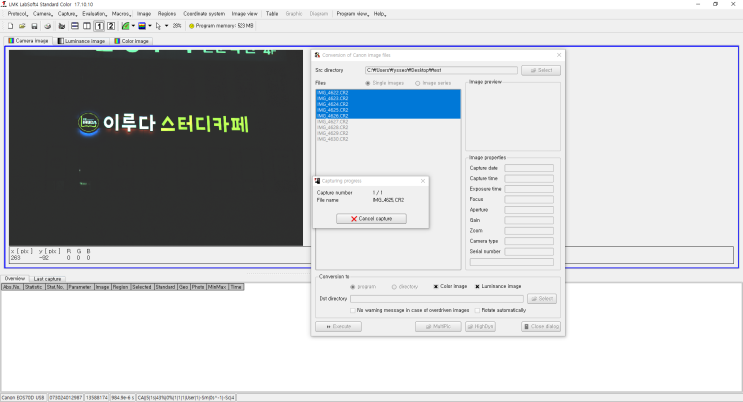
Task: Click the Capture date field
Action: click(x=529, y=168)
